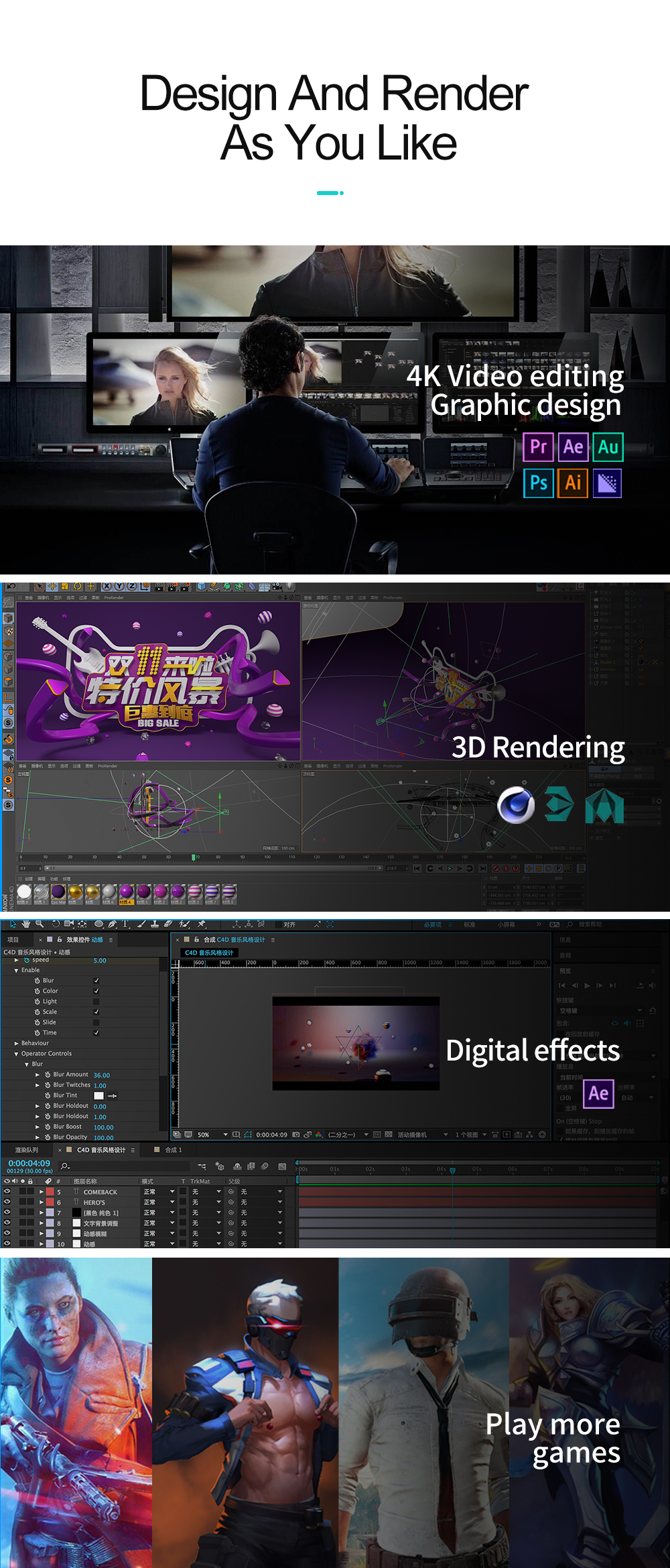Viewport: 670px width, 1568px height.
Task: Click the 0:00:04:09 timecode in timeline
Action: pyautogui.click(x=29, y=1164)
